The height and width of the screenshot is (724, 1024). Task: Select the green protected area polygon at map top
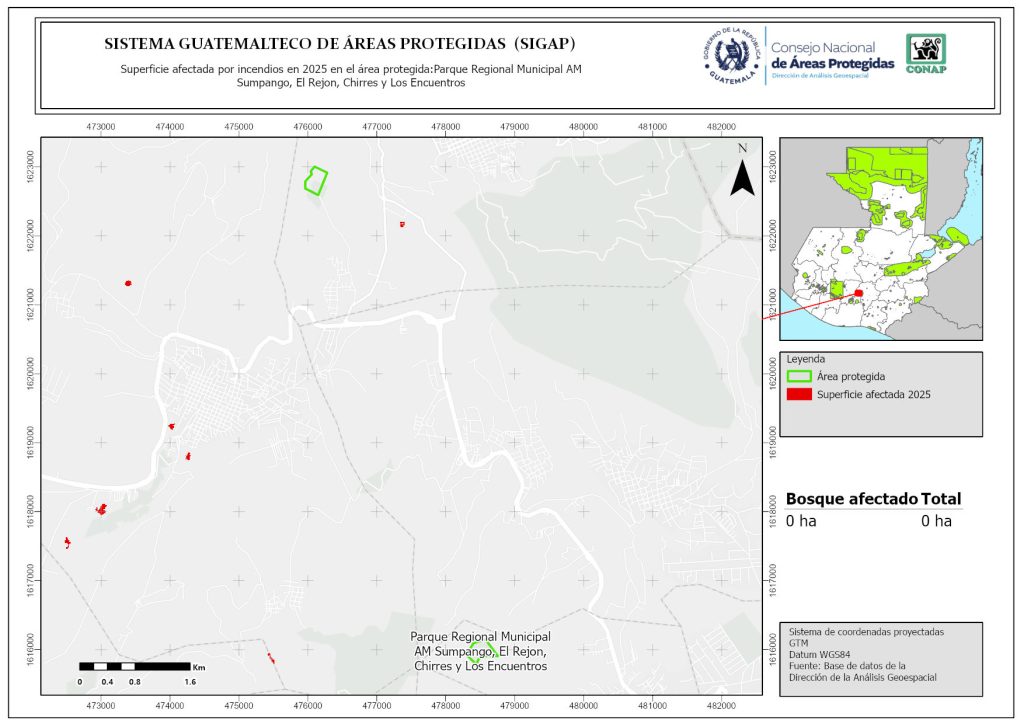click(x=316, y=180)
